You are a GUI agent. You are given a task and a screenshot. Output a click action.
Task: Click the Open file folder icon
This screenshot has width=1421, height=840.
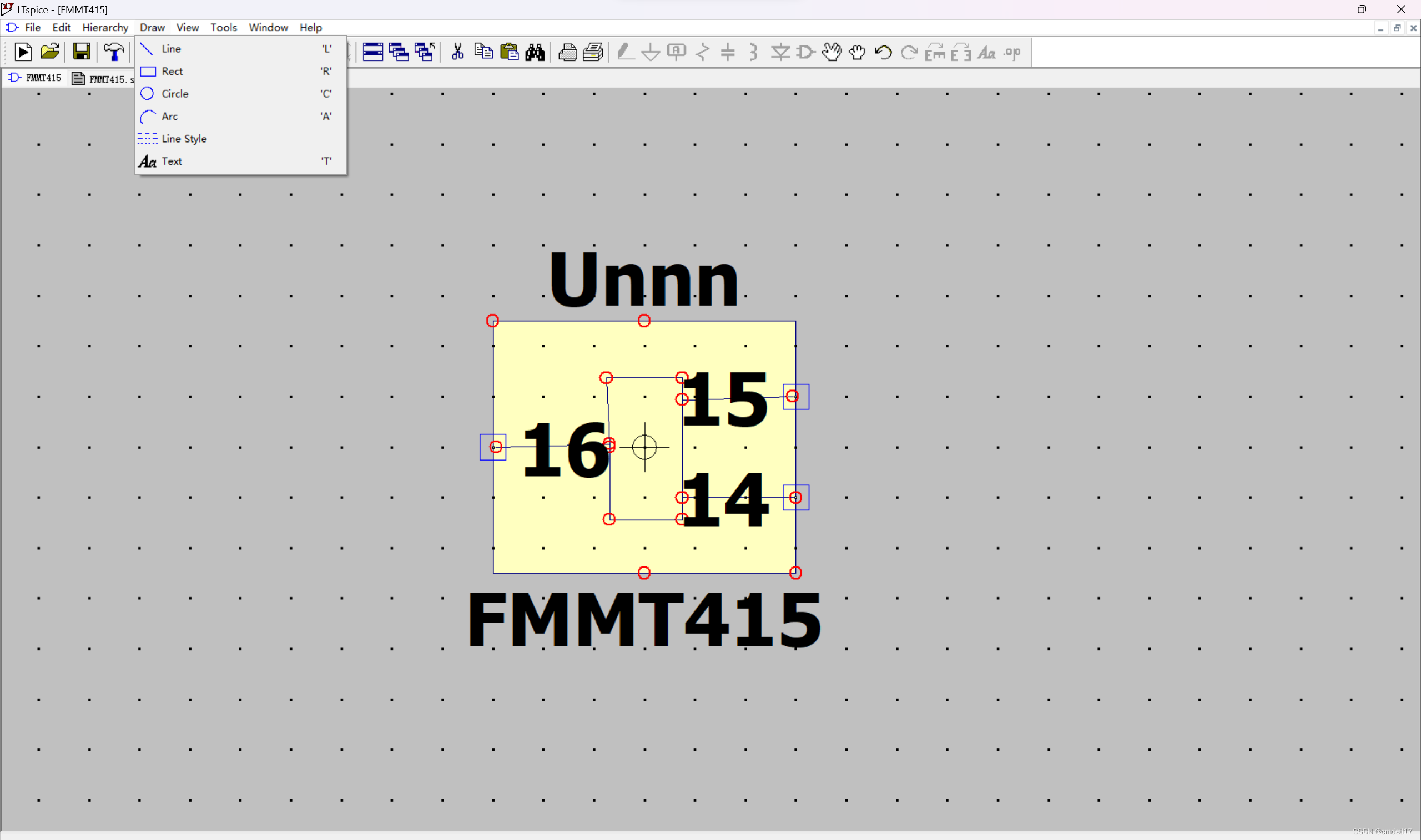coord(50,52)
